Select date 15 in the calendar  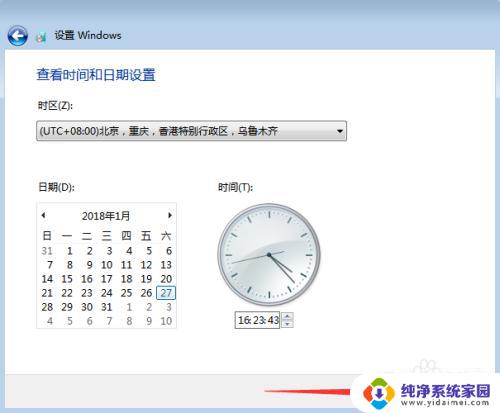tap(67, 279)
